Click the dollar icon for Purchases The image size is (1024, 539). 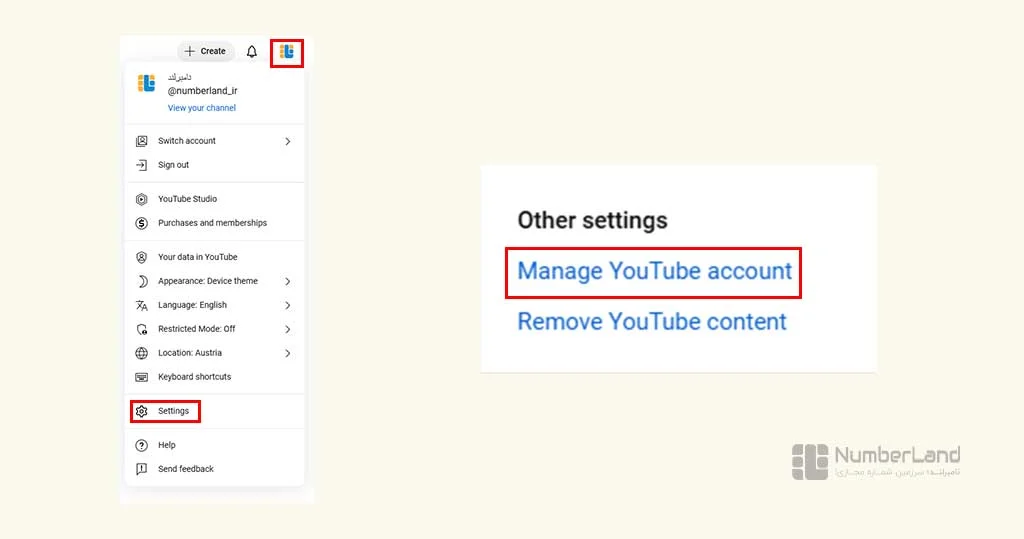click(141, 223)
